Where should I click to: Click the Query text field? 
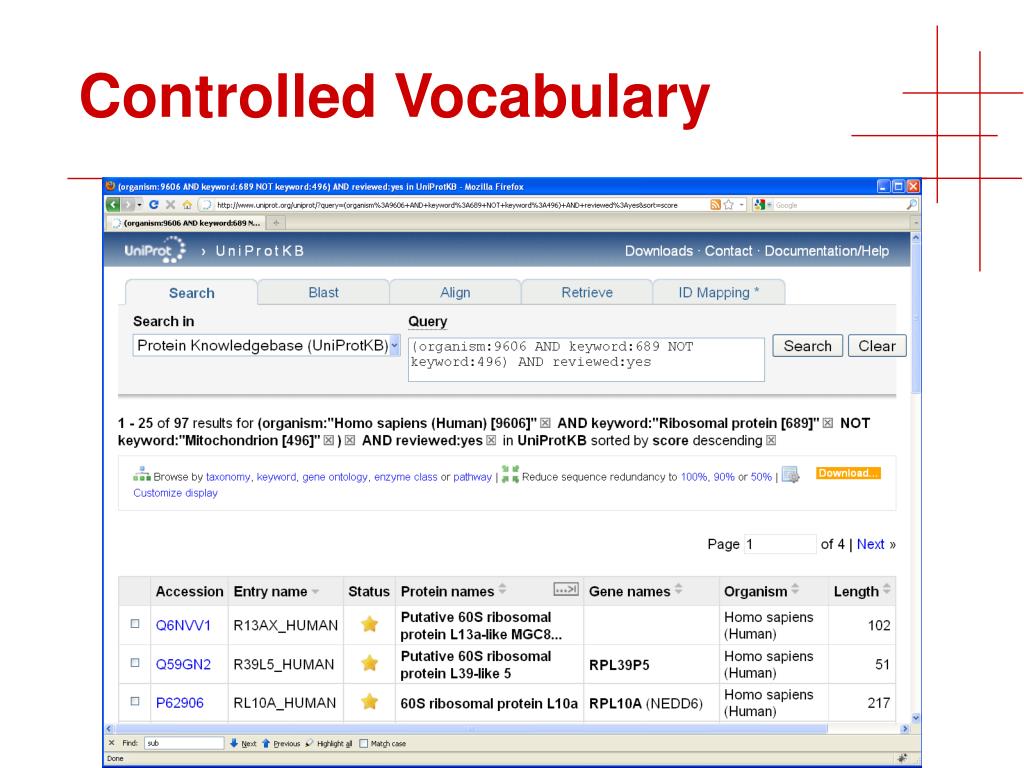[586, 359]
